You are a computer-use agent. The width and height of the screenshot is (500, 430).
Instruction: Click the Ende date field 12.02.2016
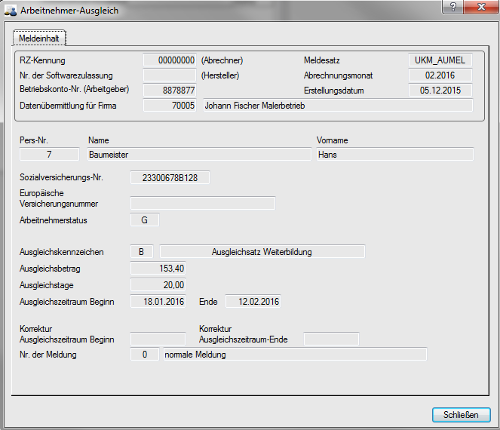253,302
